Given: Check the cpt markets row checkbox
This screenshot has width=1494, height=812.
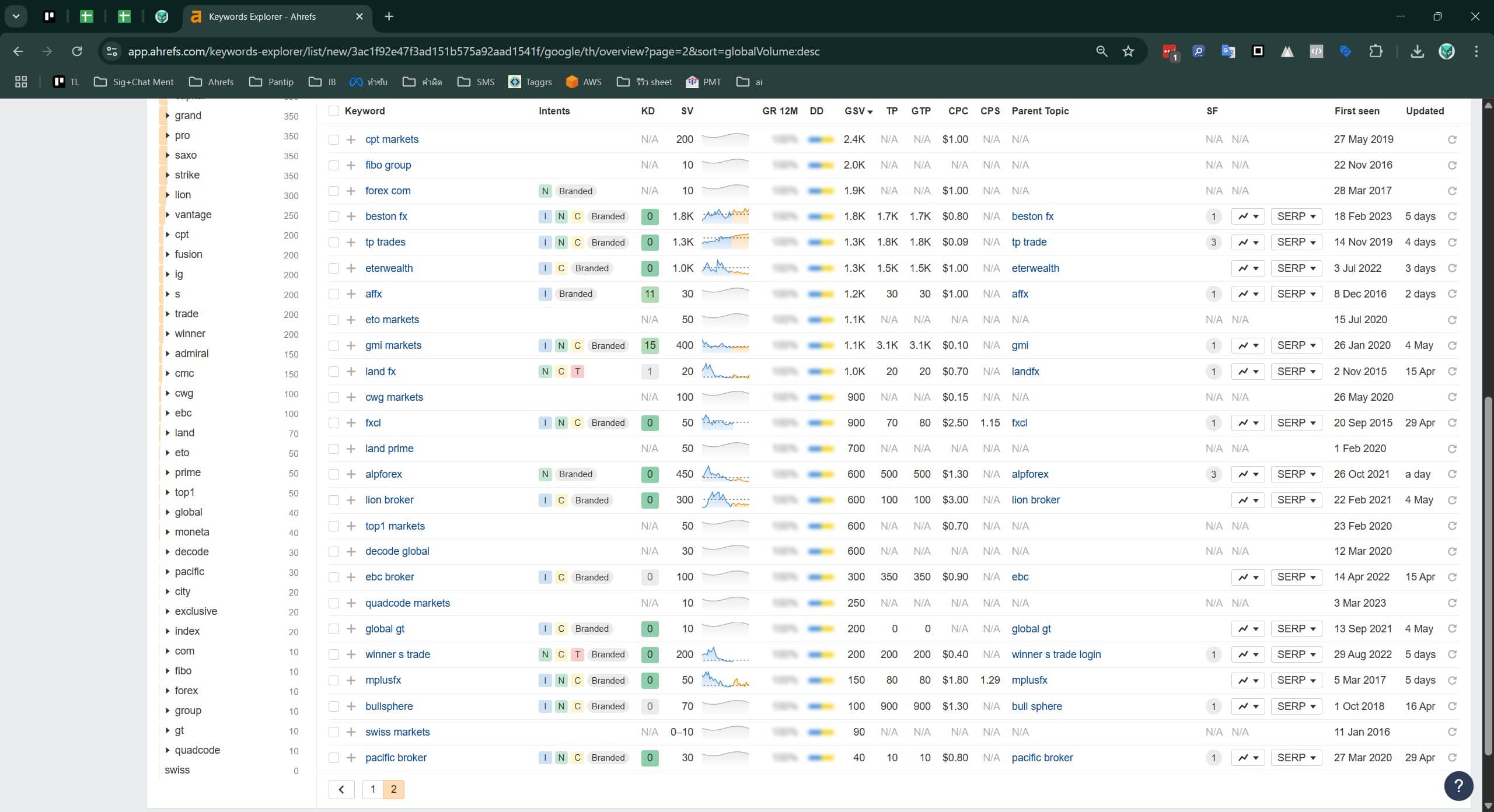Looking at the screenshot, I should pyautogui.click(x=334, y=139).
